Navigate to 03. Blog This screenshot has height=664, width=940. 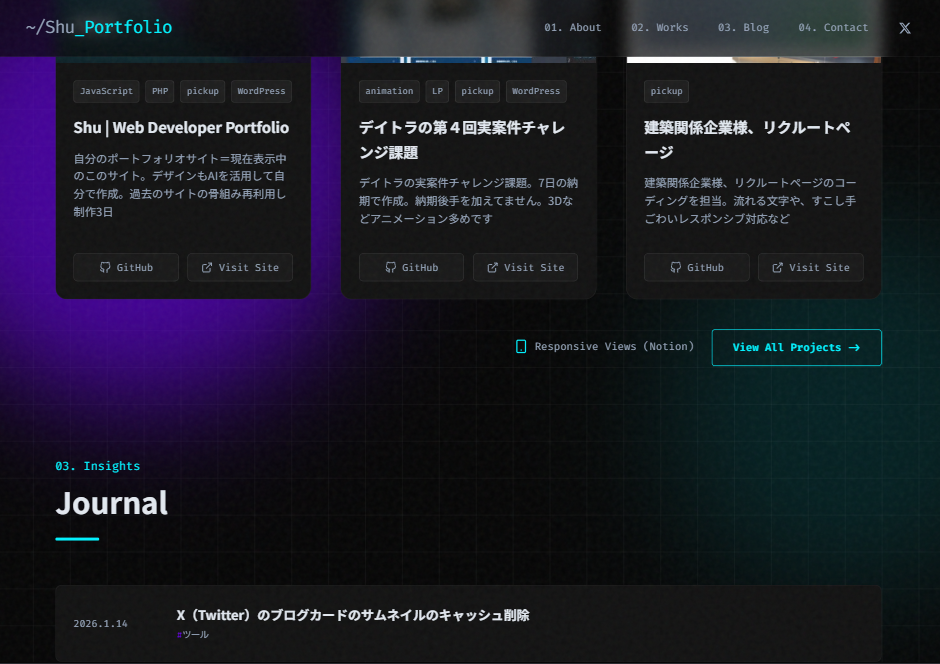[744, 27]
